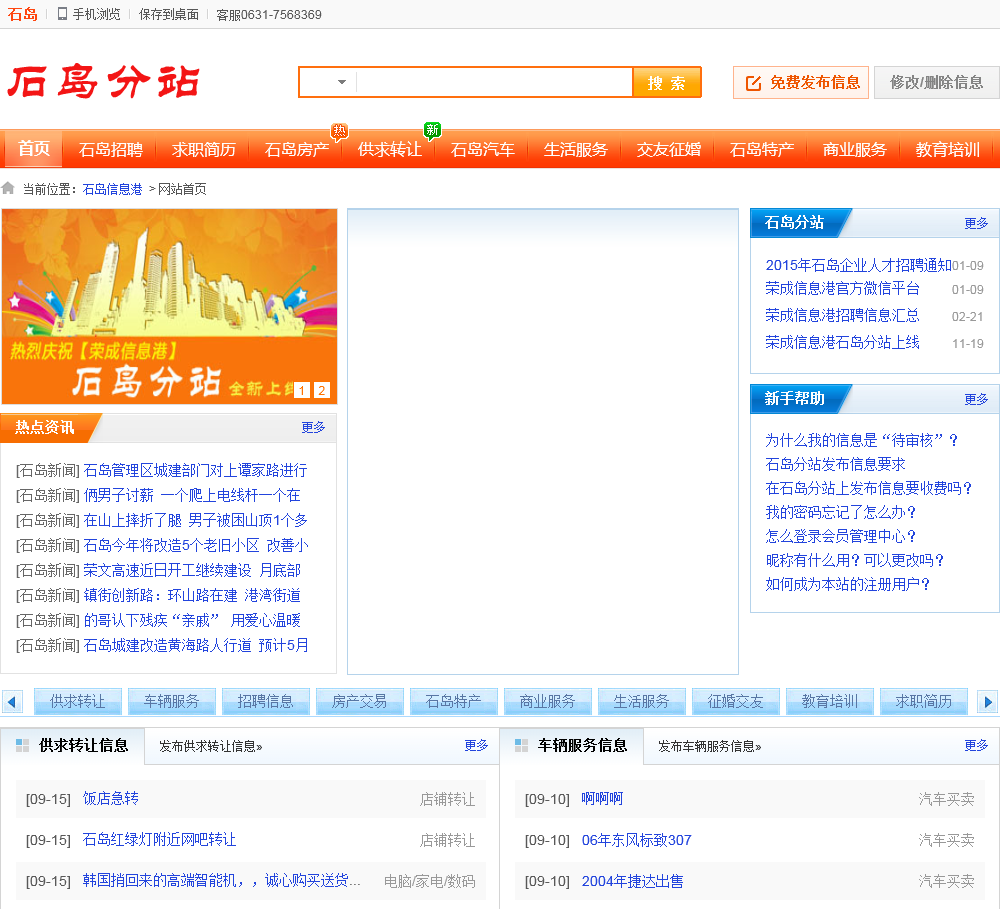Open news 石岛管理区城建部门对上谭家路进行
1000x909 pixels.
pos(195,470)
